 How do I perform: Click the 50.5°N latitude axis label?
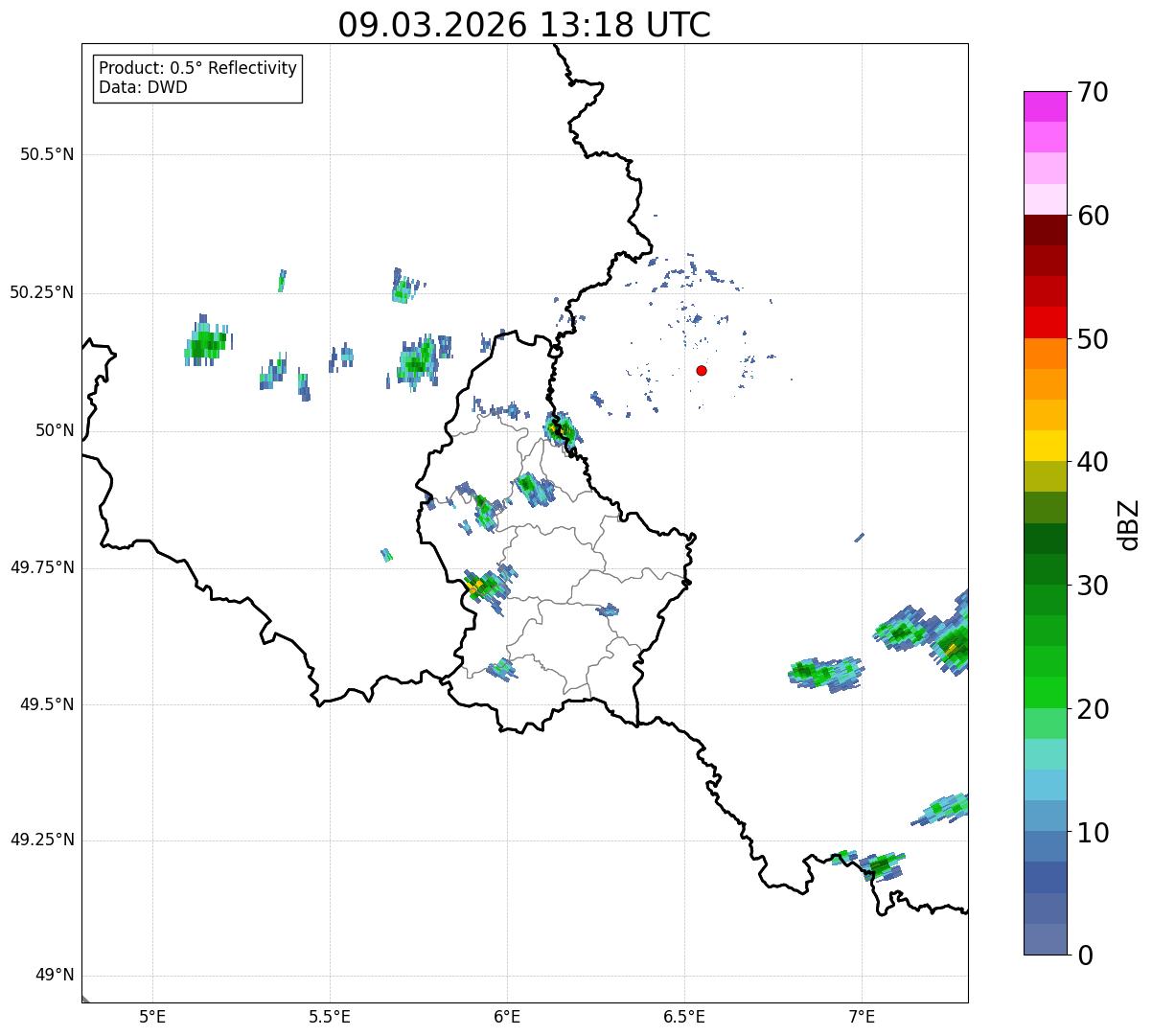(47, 154)
